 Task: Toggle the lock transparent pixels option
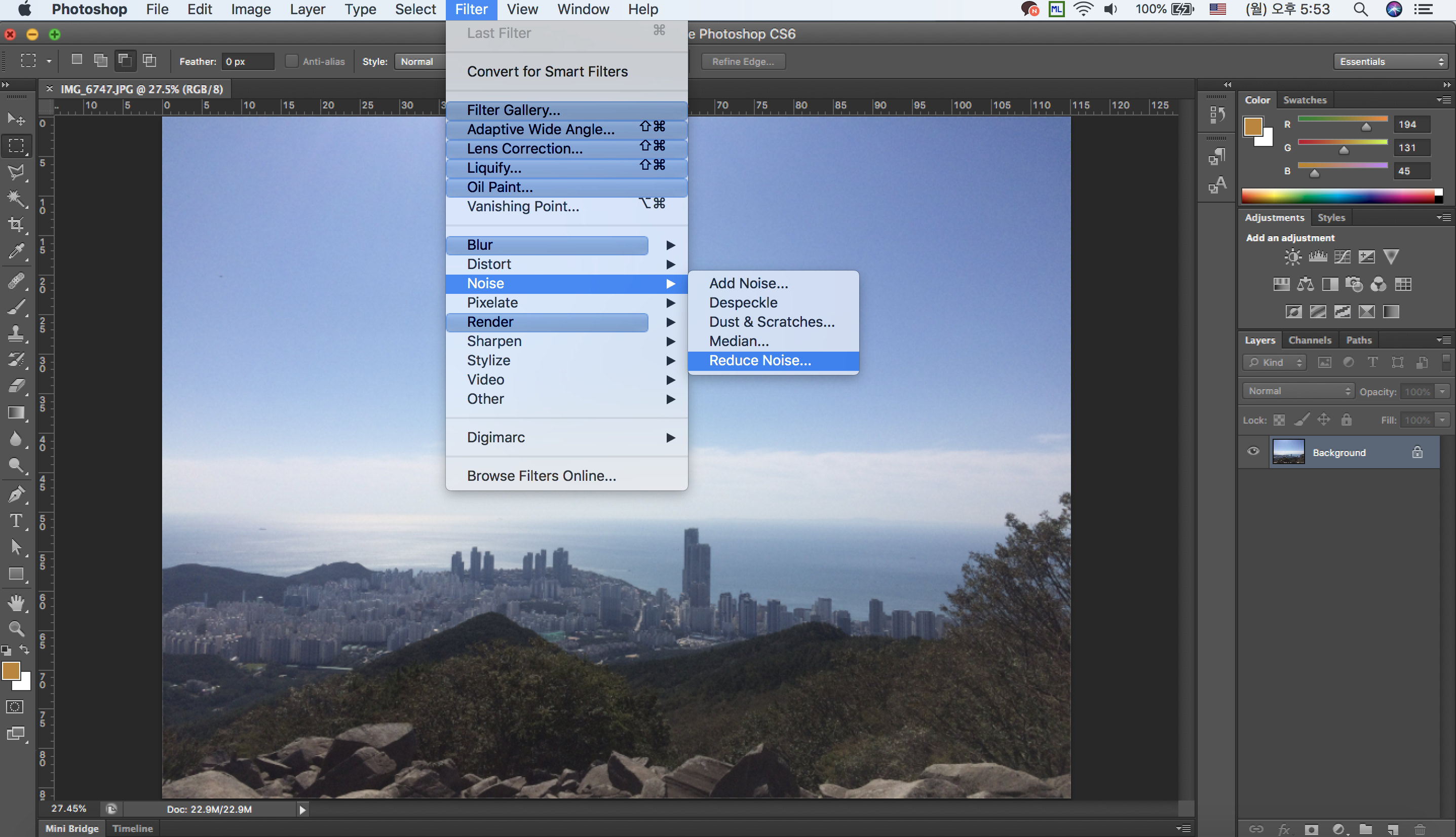coord(1279,420)
